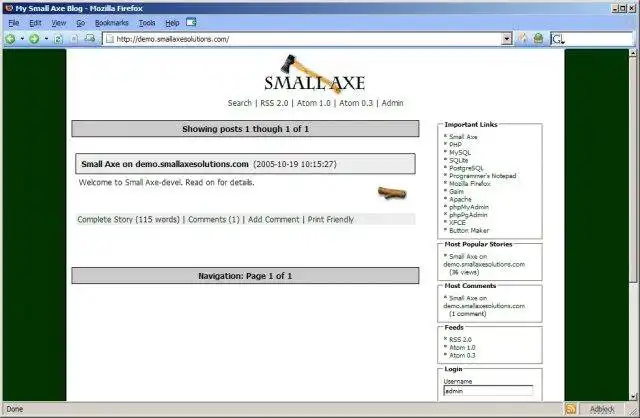The height and width of the screenshot is (418, 640).
Task: Click the window icon beside Help menu
Action: tap(191, 22)
